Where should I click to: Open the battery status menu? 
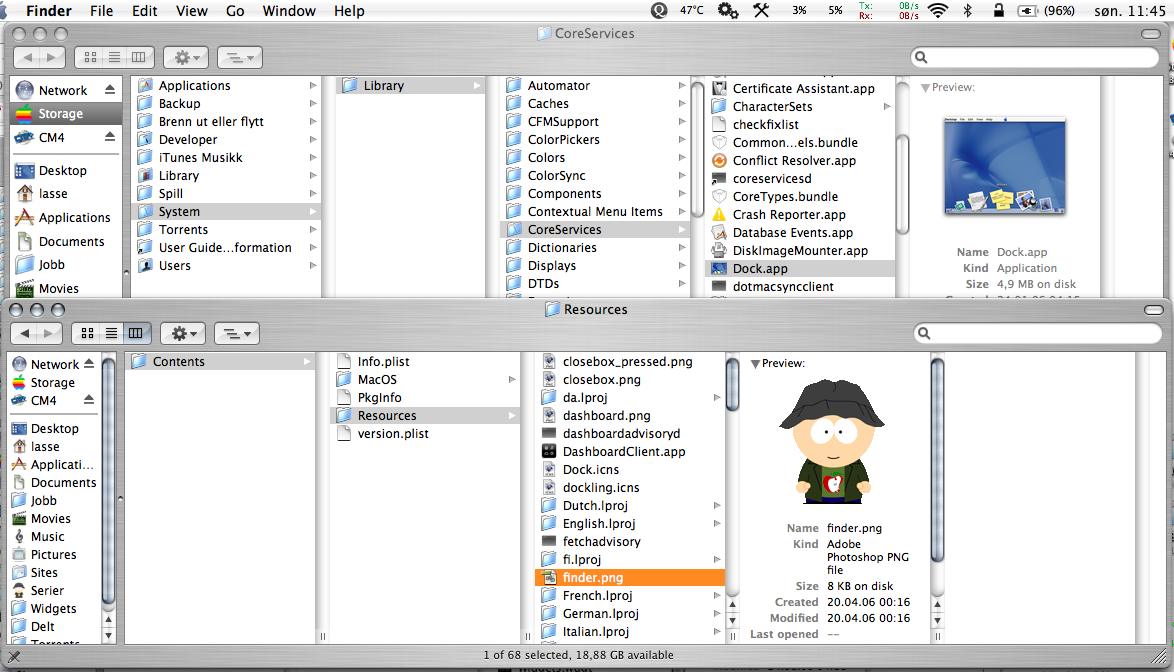point(1047,10)
